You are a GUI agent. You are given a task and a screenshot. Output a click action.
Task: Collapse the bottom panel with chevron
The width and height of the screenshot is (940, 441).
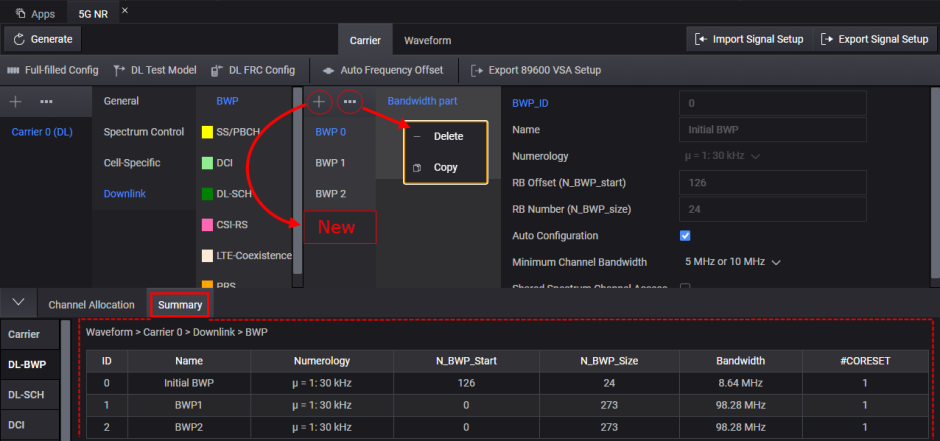click(x=19, y=301)
